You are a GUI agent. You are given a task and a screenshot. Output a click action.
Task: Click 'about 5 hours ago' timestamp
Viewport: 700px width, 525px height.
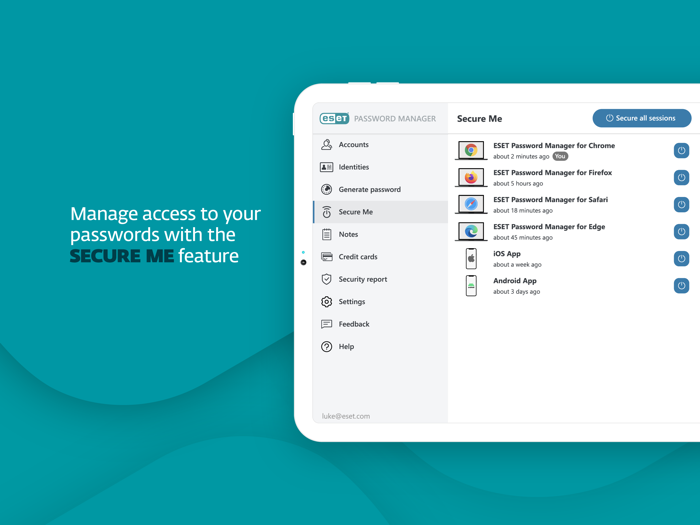pyautogui.click(x=518, y=183)
